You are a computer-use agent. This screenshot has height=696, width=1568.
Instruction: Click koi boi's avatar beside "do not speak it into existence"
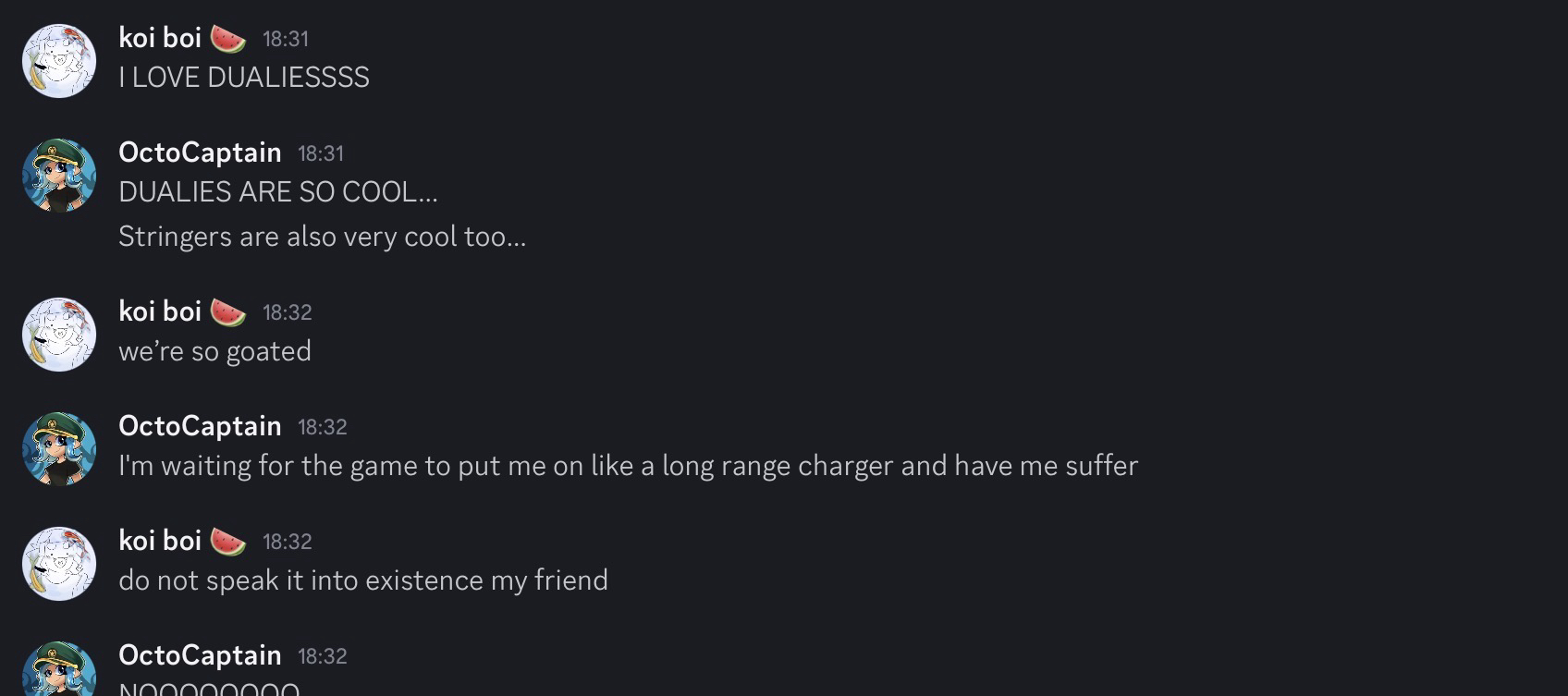click(x=59, y=564)
